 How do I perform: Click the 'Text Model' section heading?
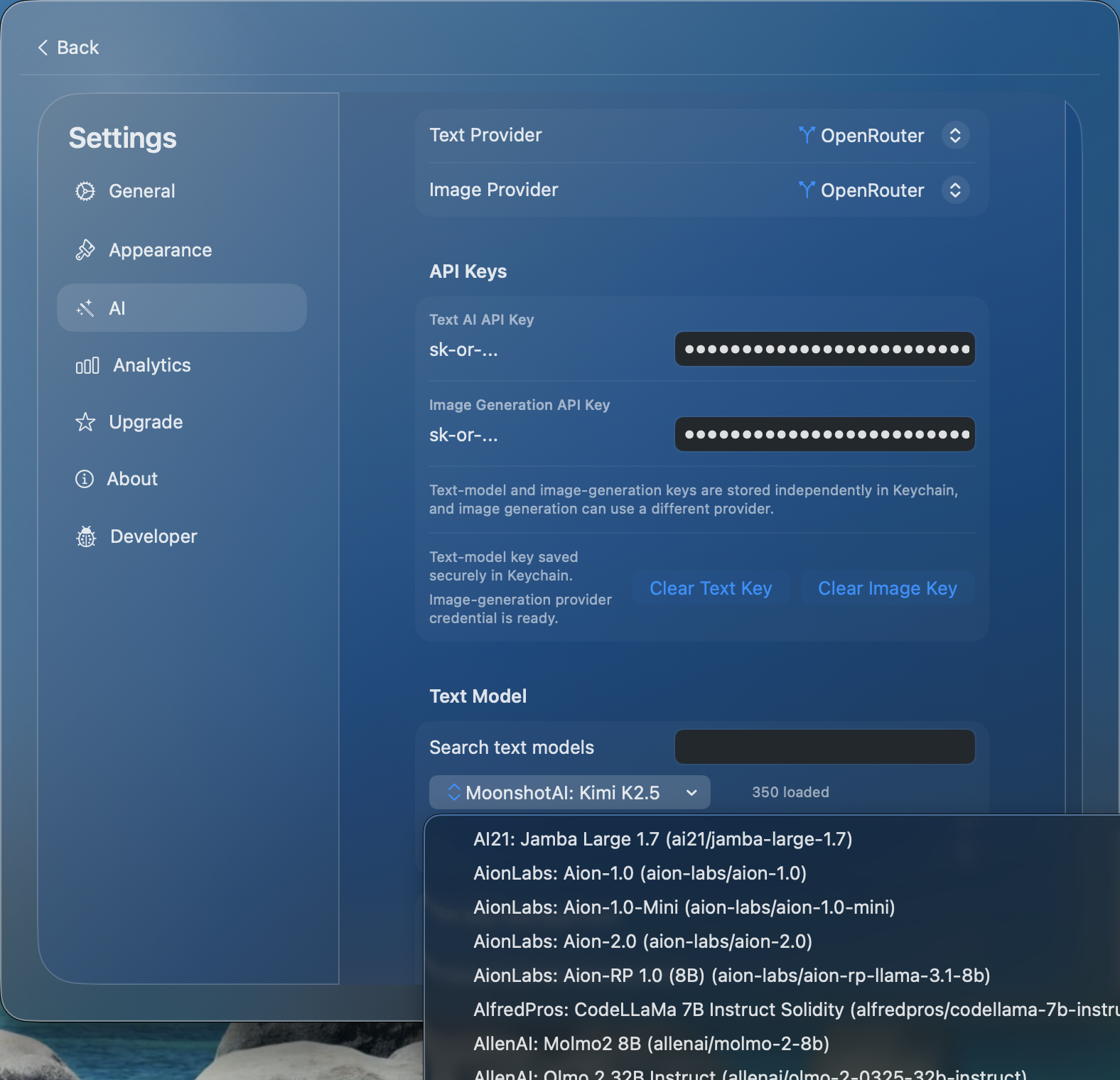coord(478,696)
